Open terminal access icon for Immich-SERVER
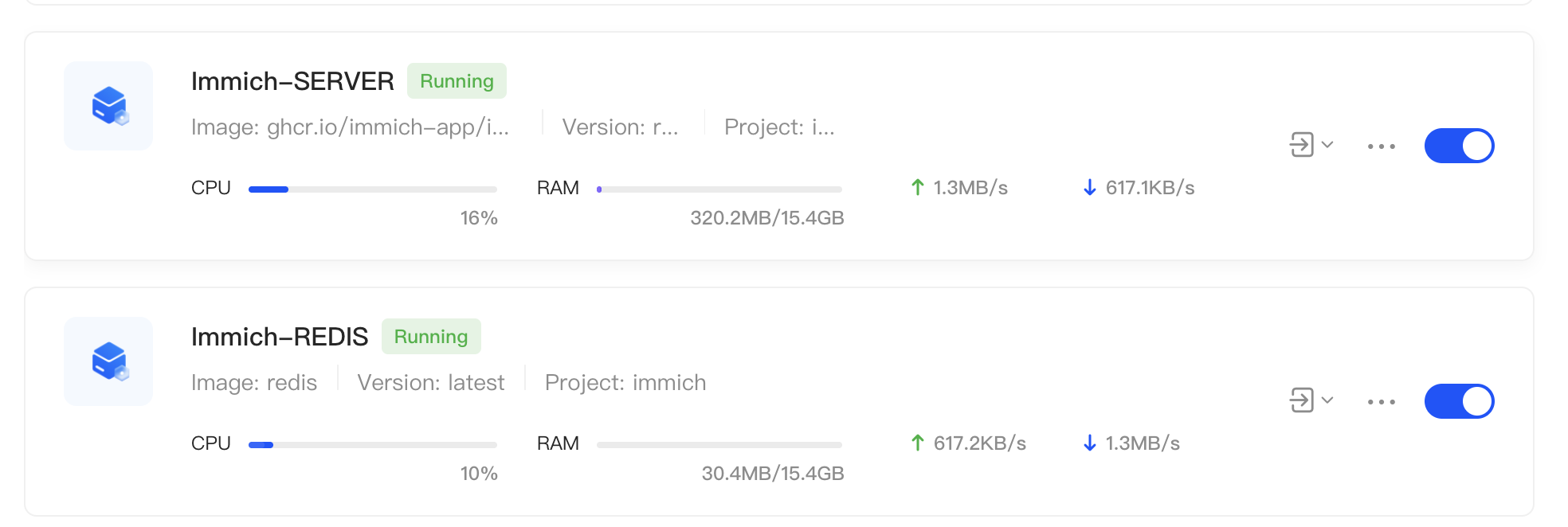The image size is (1568, 527). 1302,145
